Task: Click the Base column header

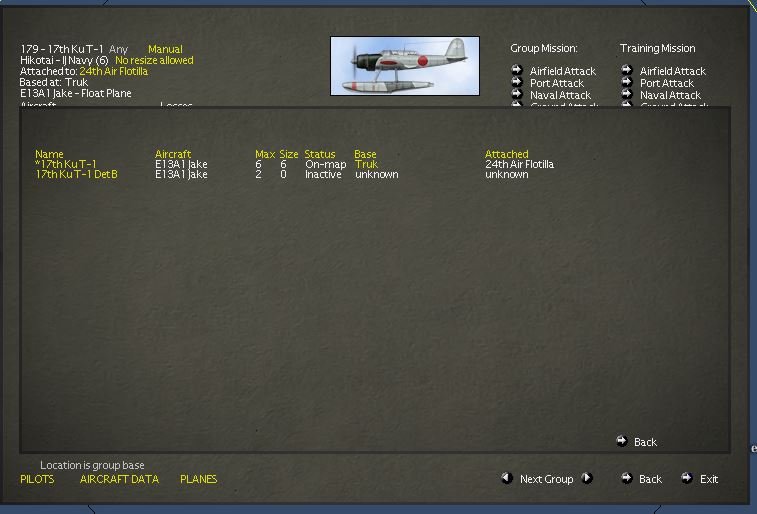Action: [x=365, y=154]
